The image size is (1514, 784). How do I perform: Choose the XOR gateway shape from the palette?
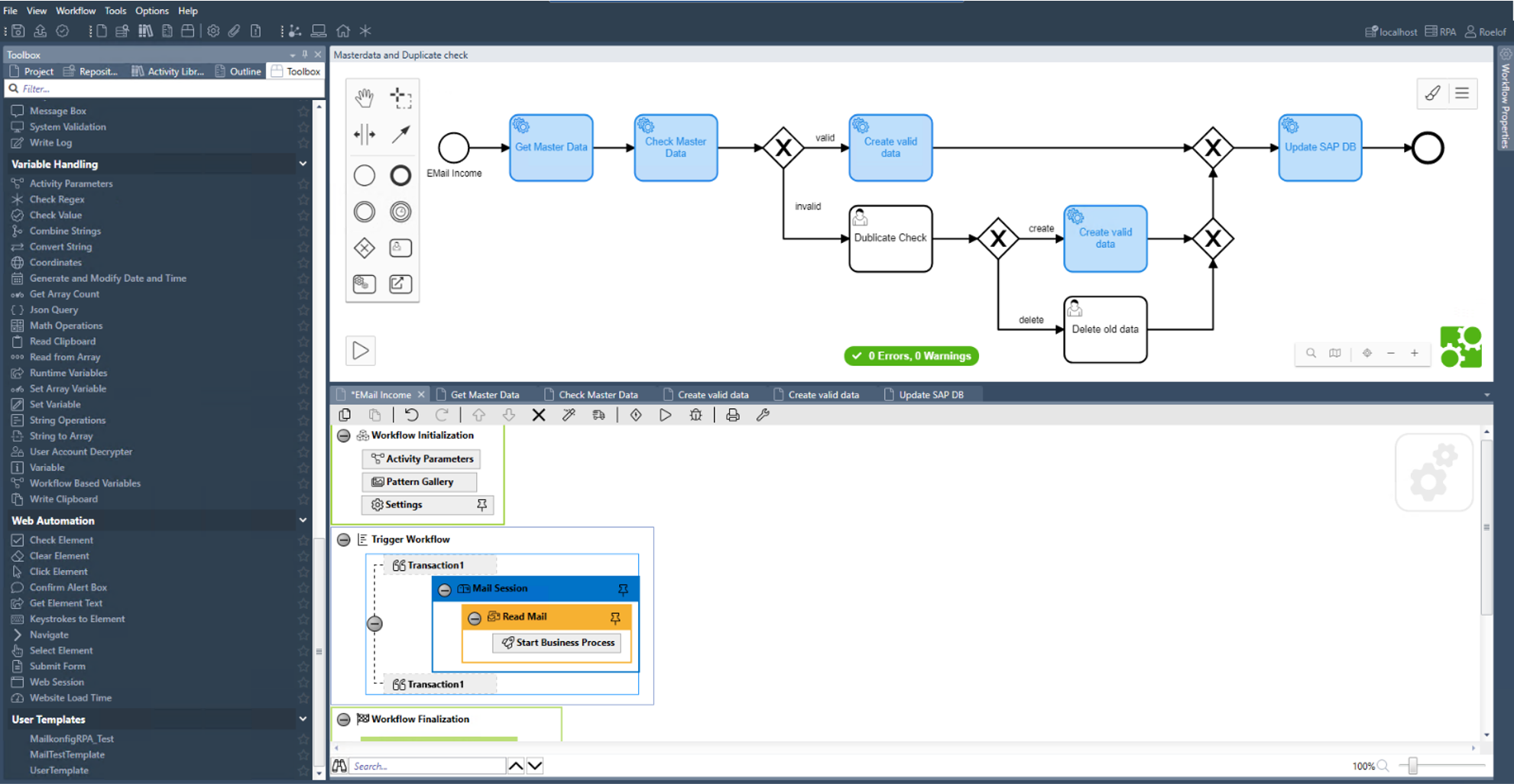365,248
